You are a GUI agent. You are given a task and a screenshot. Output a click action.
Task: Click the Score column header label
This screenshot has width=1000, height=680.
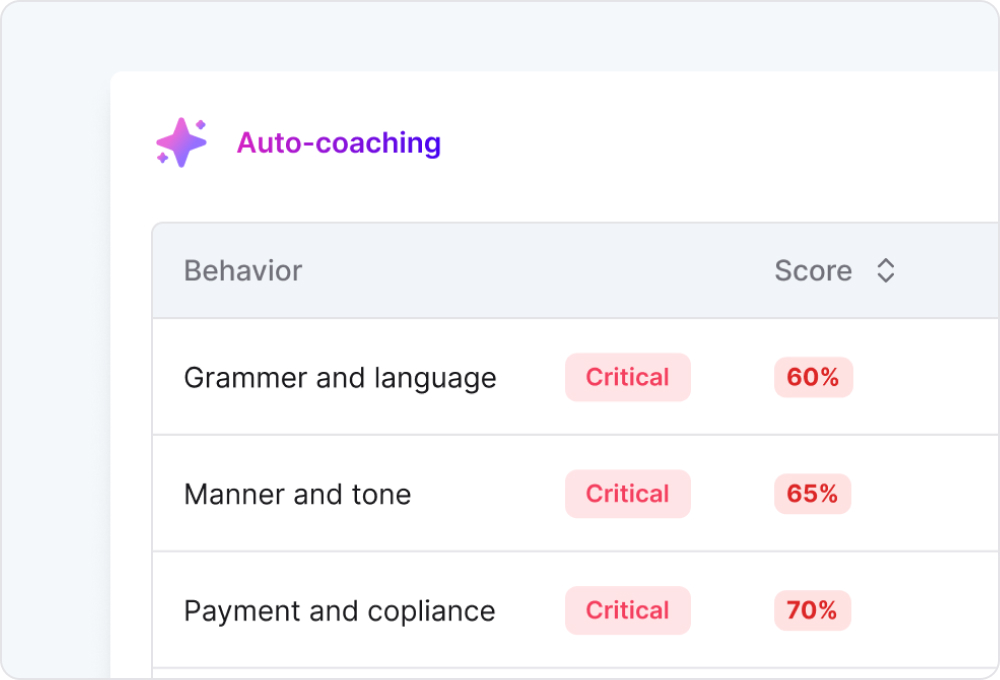pyautogui.click(x=813, y=270)
